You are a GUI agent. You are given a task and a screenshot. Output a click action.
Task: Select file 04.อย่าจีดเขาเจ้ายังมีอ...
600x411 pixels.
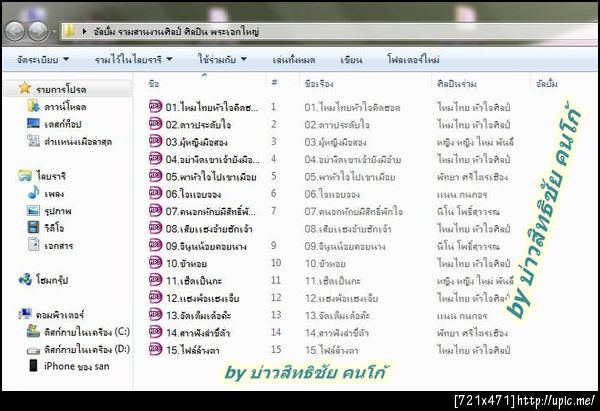tap(213, 160)
